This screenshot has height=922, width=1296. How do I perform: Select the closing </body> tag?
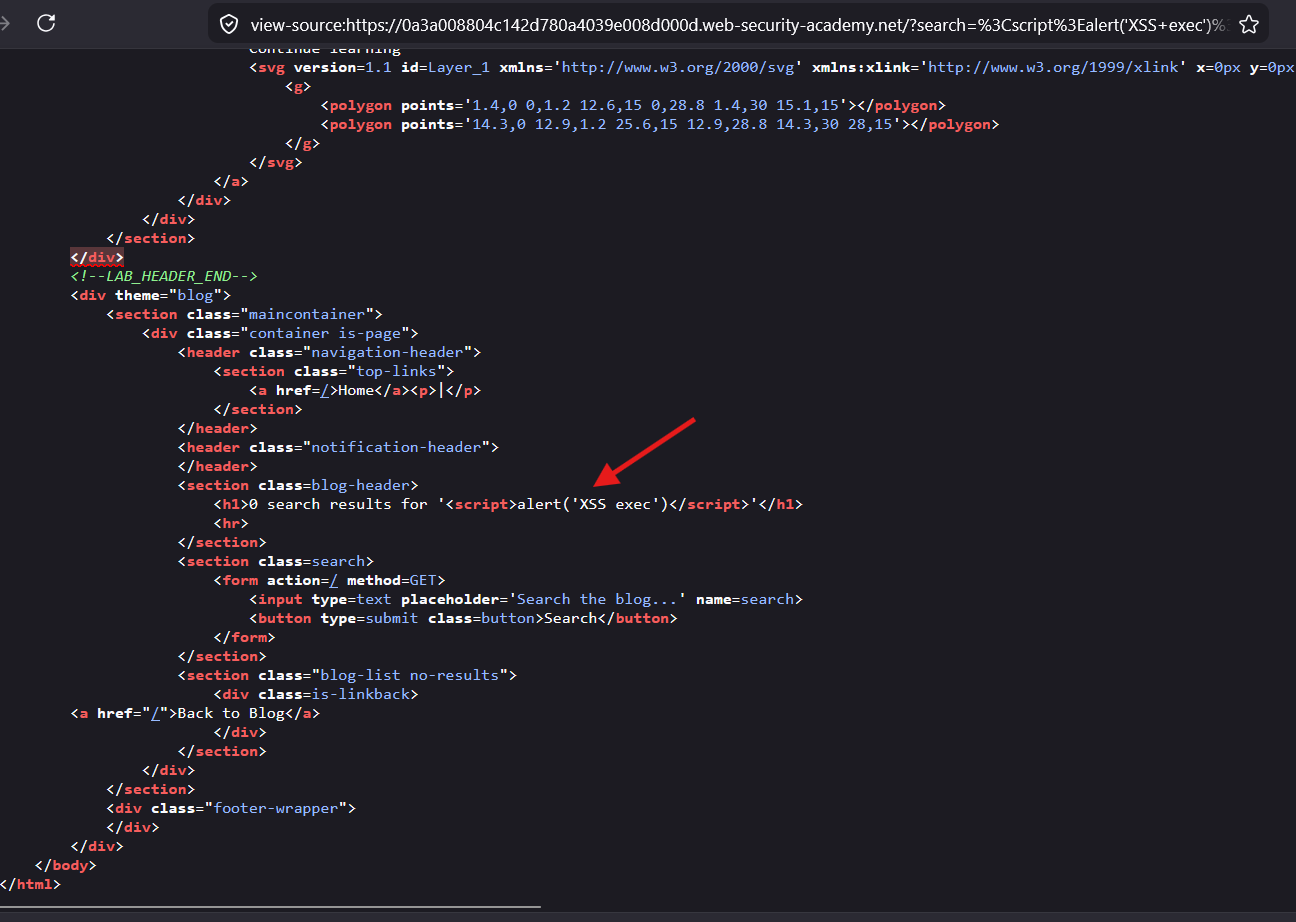tap(66, 865)
